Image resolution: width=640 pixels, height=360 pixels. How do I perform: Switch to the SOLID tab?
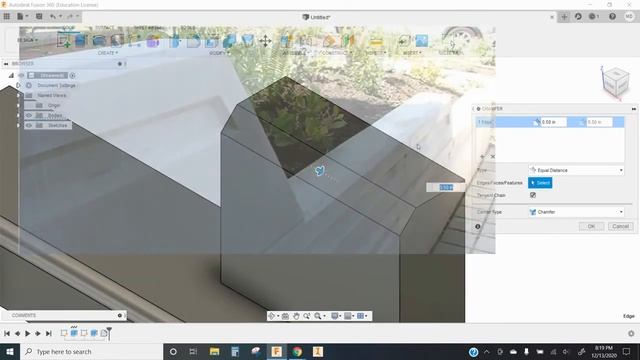pos(68,28)
